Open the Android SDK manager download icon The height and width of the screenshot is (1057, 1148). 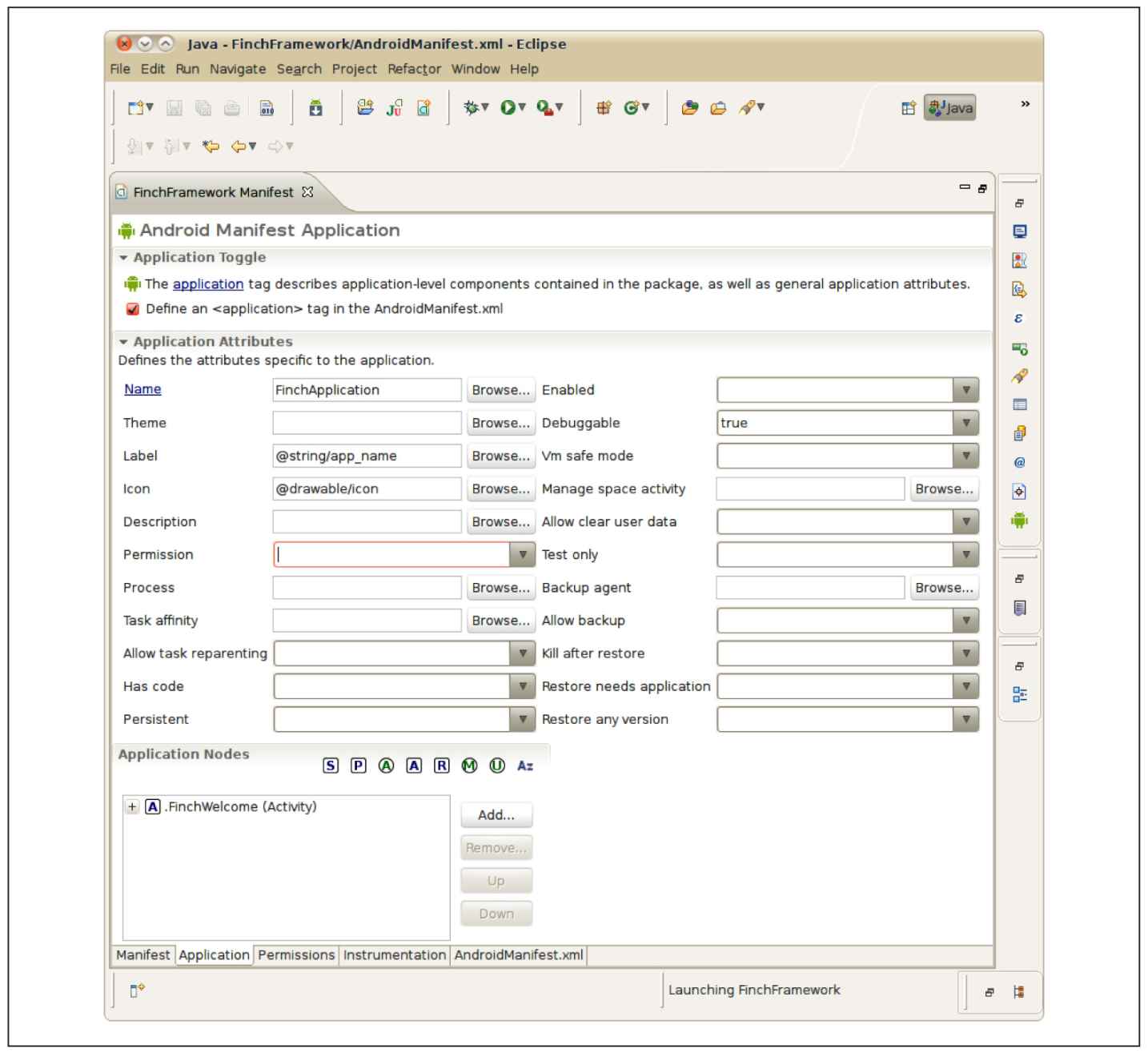[x=315, y=107]
